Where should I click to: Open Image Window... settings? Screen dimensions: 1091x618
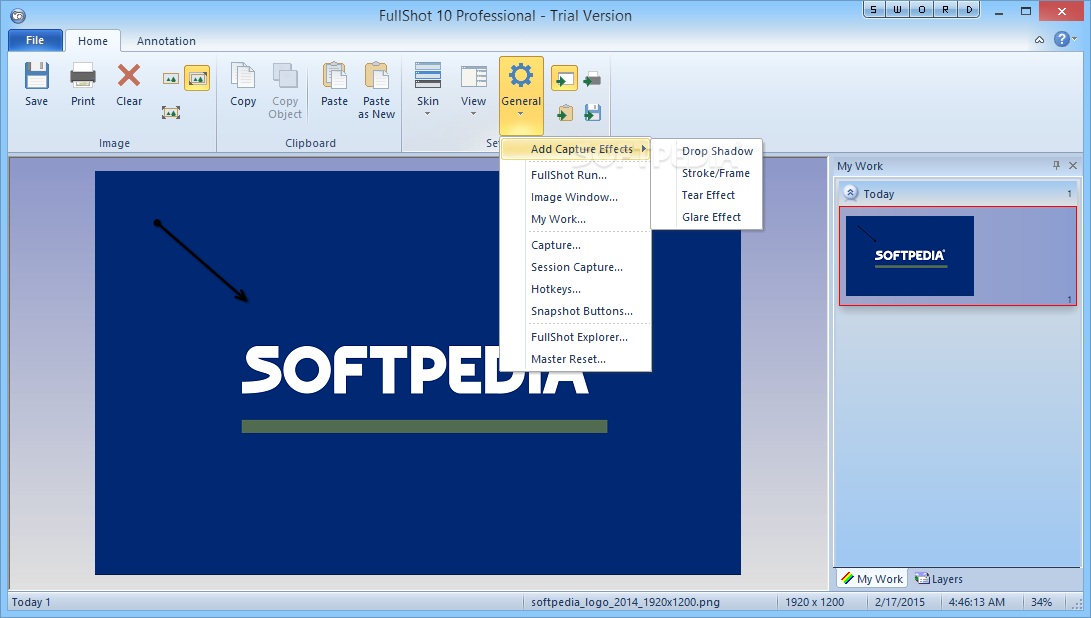tap(576, 197)
